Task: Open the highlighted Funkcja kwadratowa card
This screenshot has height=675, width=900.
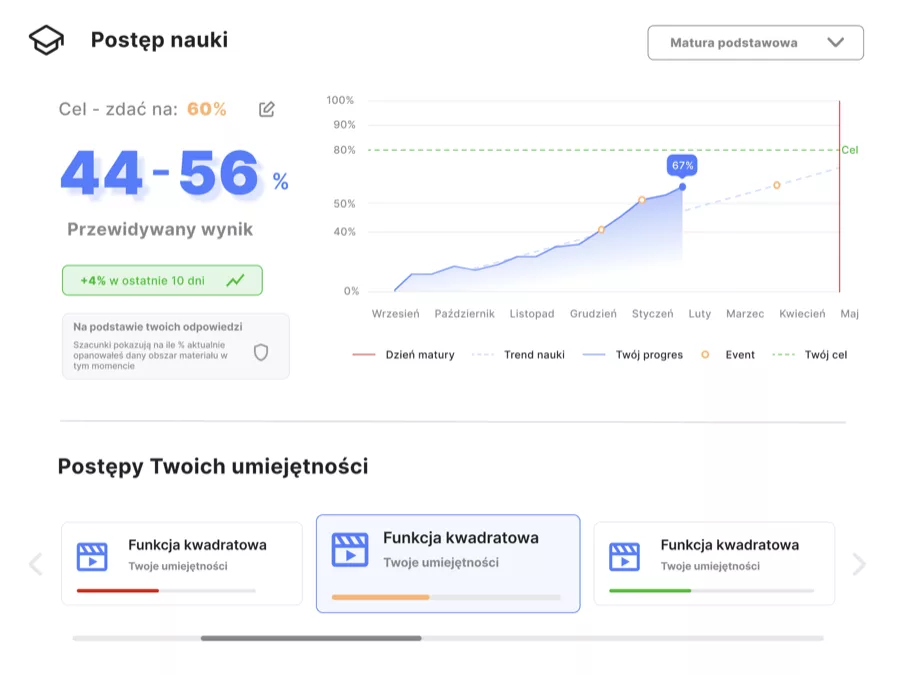Action: click(x=448, y=564)
